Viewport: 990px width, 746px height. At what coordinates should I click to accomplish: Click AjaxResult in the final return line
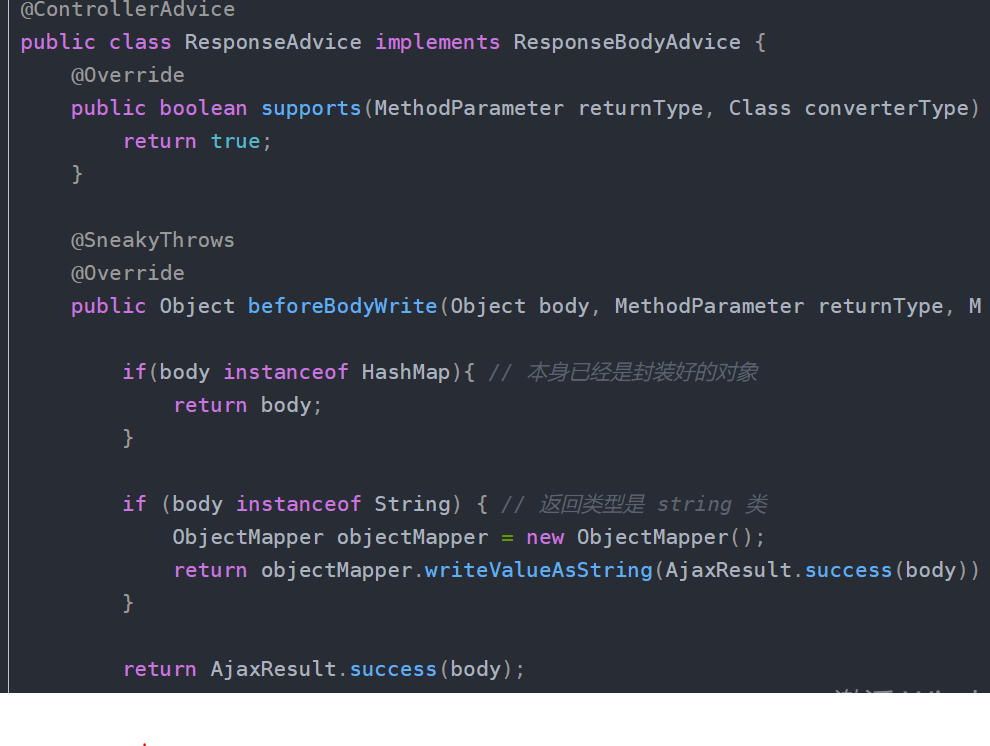click(x=273, y=669)
